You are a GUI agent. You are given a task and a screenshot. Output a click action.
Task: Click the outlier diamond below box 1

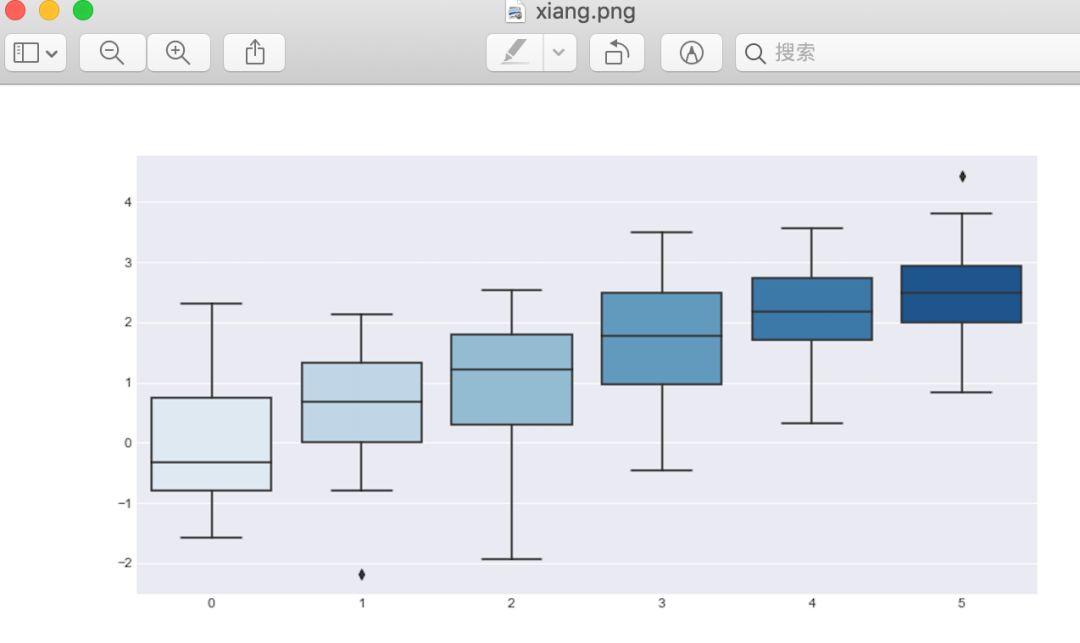click(x=362, y=574)
